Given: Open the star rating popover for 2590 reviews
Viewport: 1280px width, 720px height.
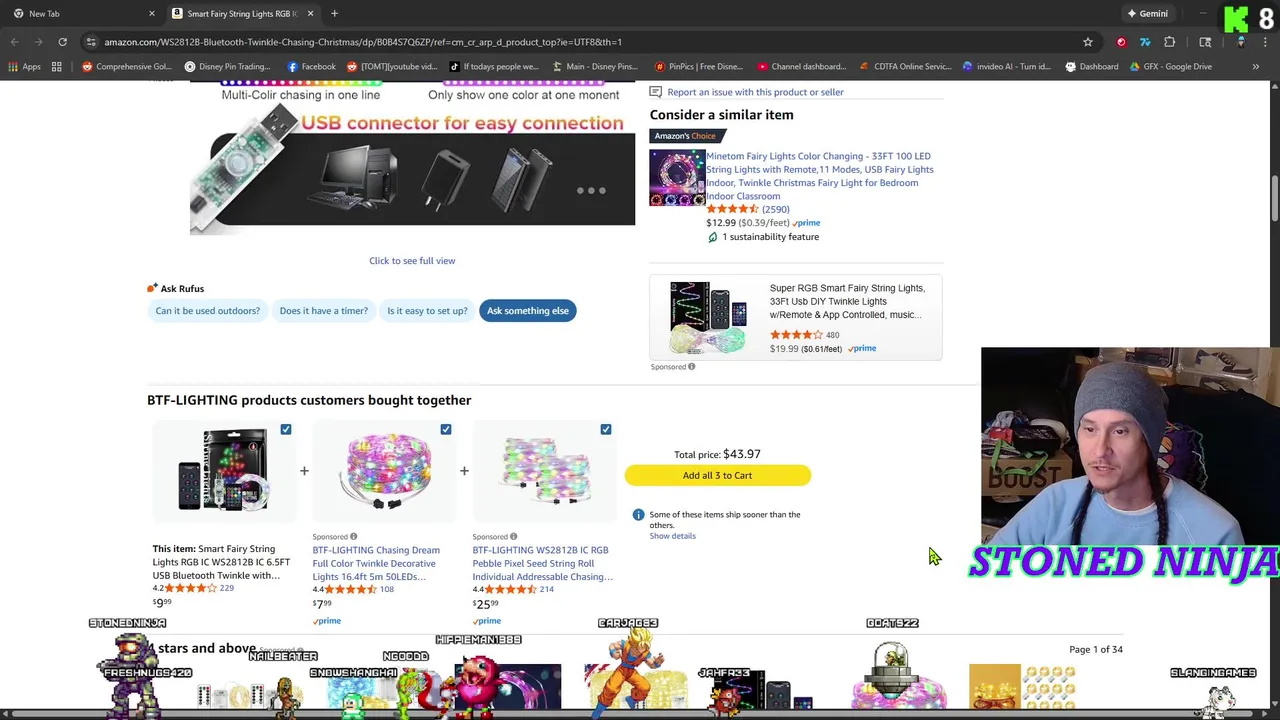Looking at the screenshot, I should 732,210.
